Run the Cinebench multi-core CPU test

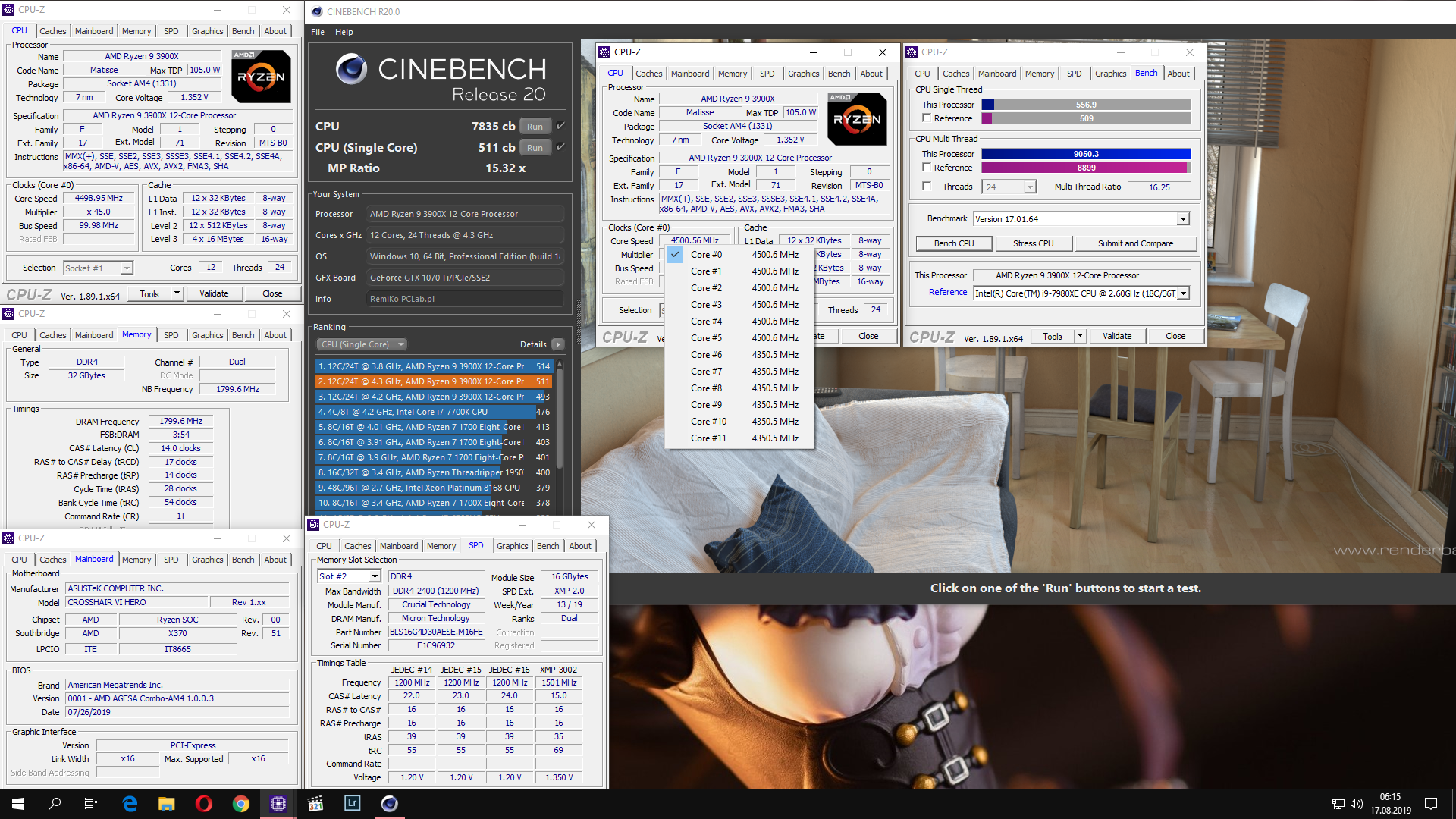coord(535,127)
